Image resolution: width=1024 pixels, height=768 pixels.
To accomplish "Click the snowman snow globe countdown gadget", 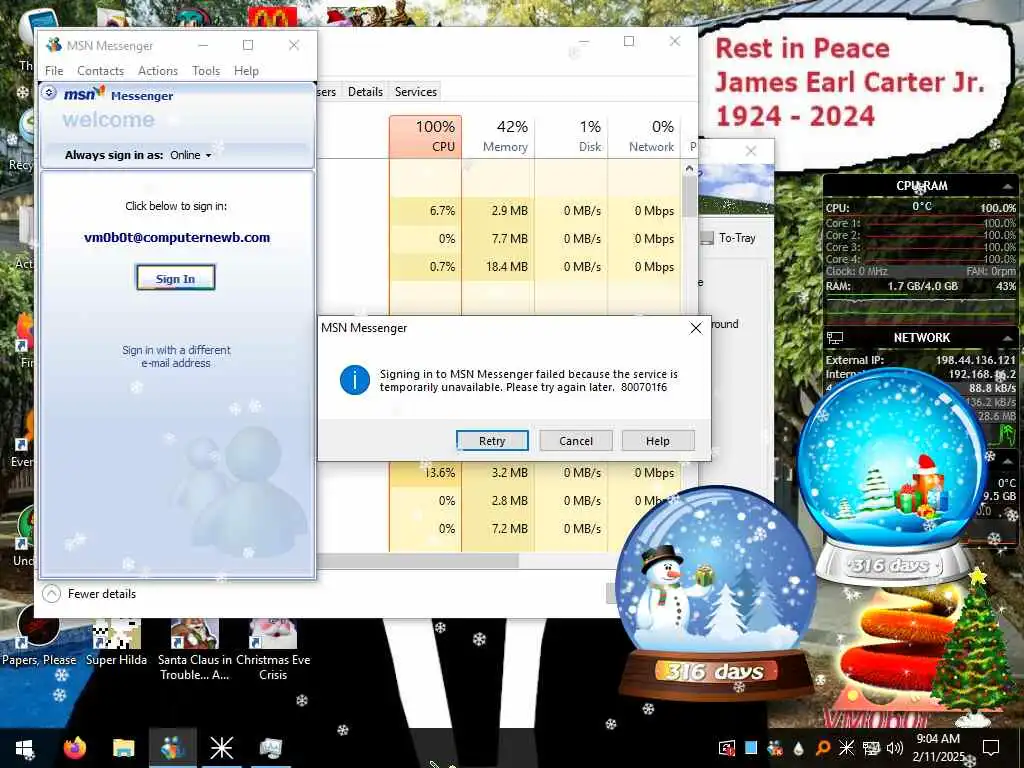I will [x=716, y=591].
